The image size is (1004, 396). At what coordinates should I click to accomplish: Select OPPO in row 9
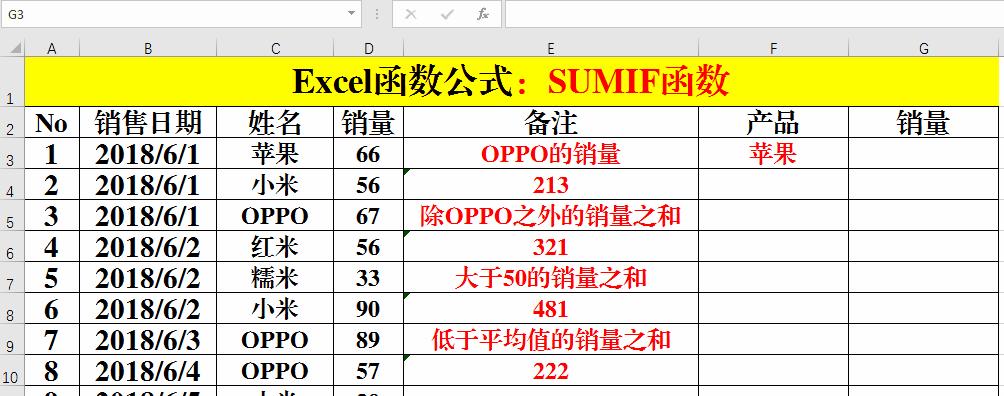(x=275, y=340)
